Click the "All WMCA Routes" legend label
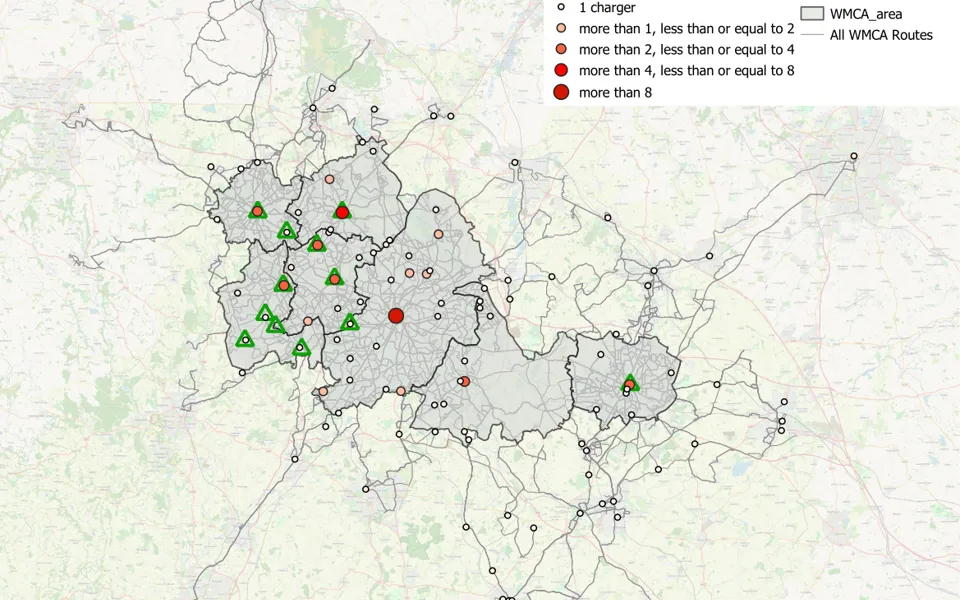This screenshot has height=600, width=960. [881, 36]
